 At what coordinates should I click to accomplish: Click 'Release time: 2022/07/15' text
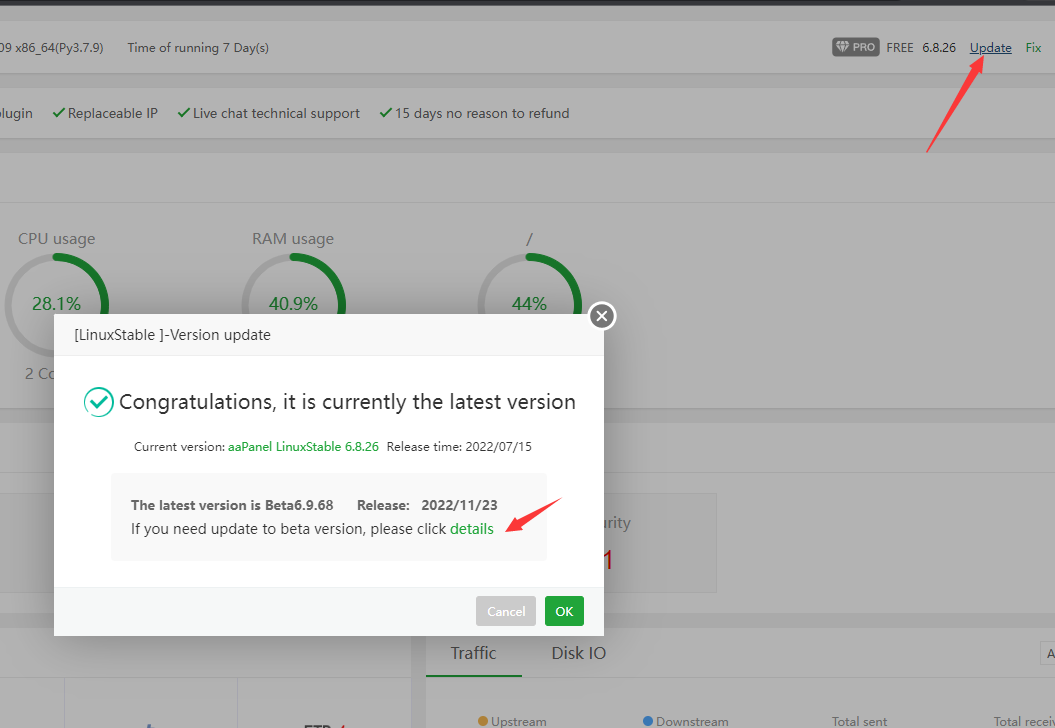point(459,447)
